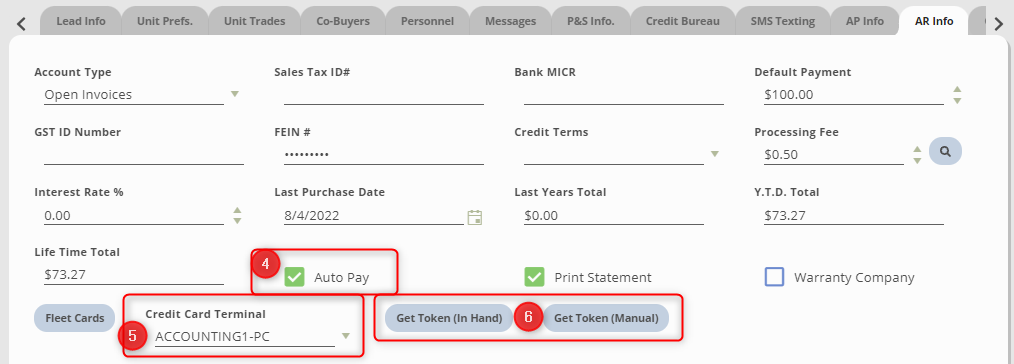The height and width of the screenshot is (364, 1014).
Task: Go to previous tabs with left chevron
Action: (x=21, y=24)
